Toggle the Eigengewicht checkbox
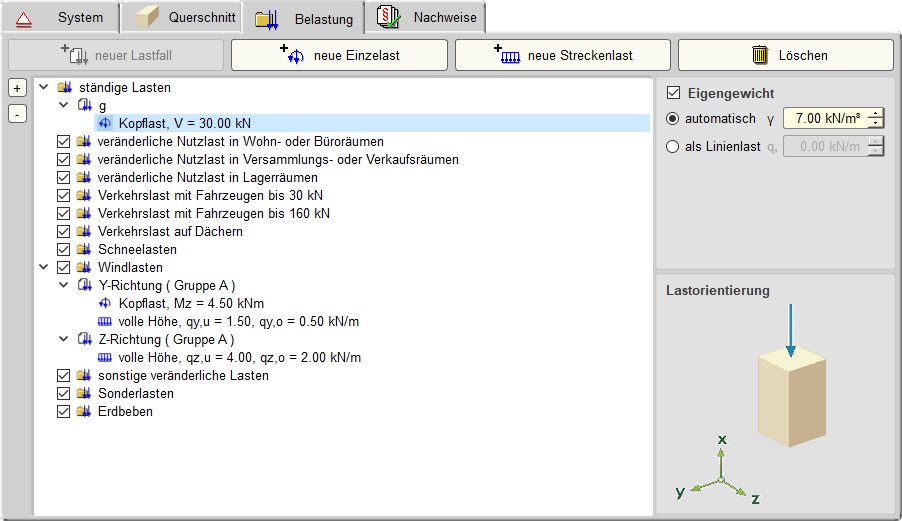 click(x=673, y=93)
